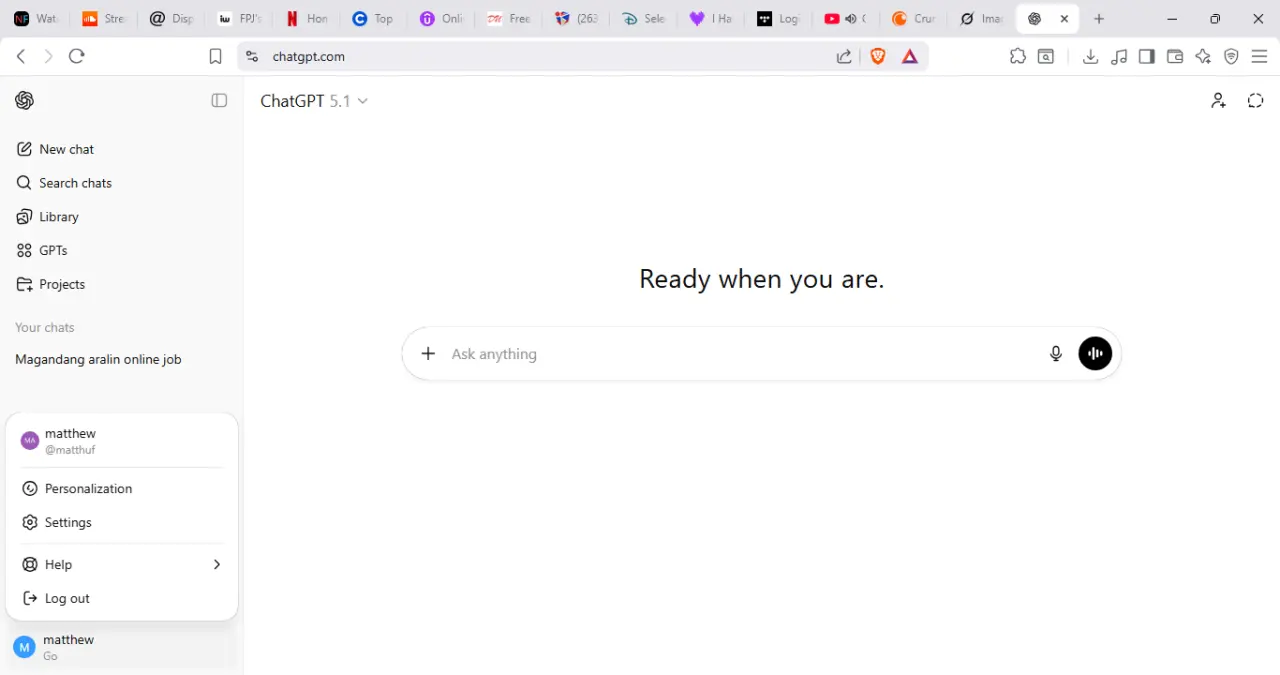Click the matthew @matthuf profile entry

pos(122,441)
